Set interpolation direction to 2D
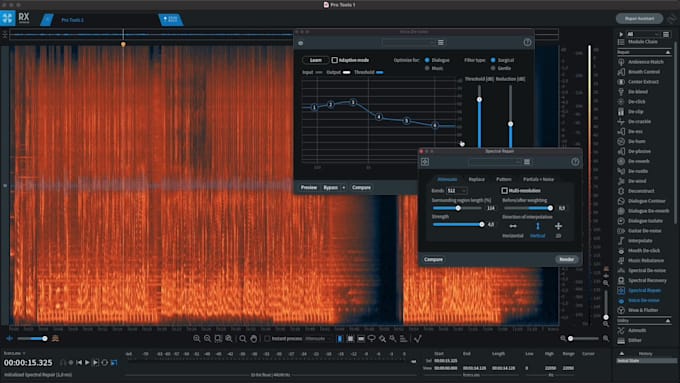Screen dimensions: 680x383 coord(558,226)
